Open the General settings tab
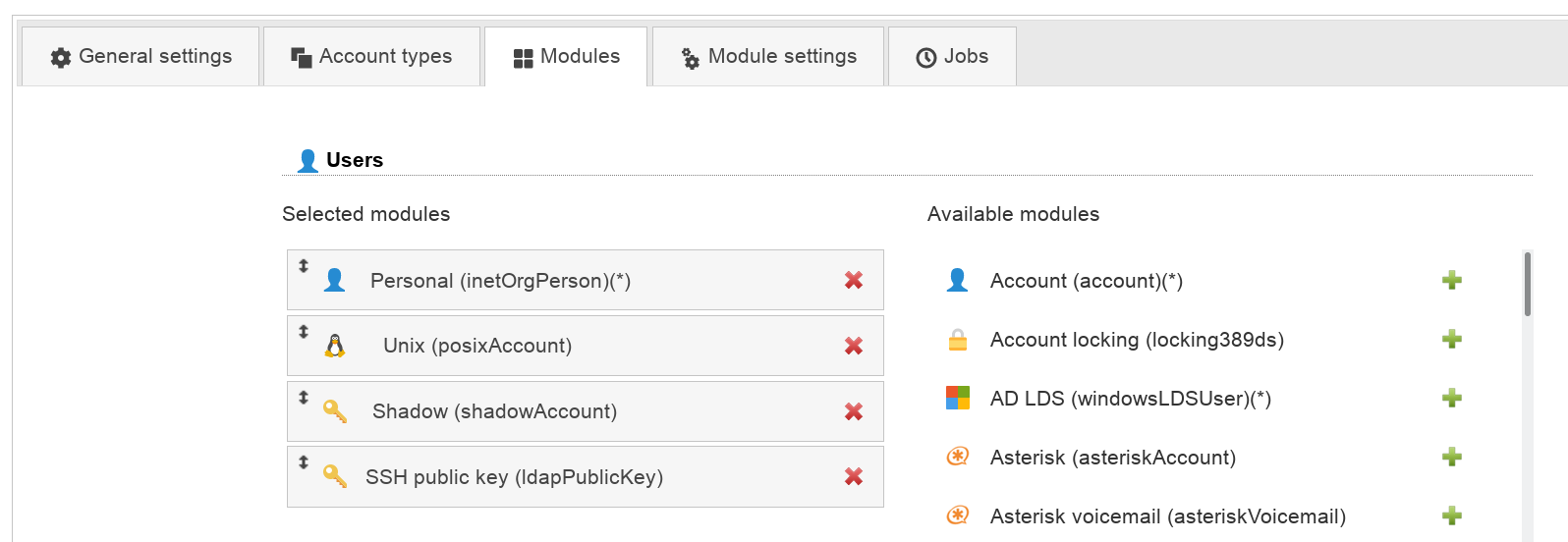 [x=141, y=57]
